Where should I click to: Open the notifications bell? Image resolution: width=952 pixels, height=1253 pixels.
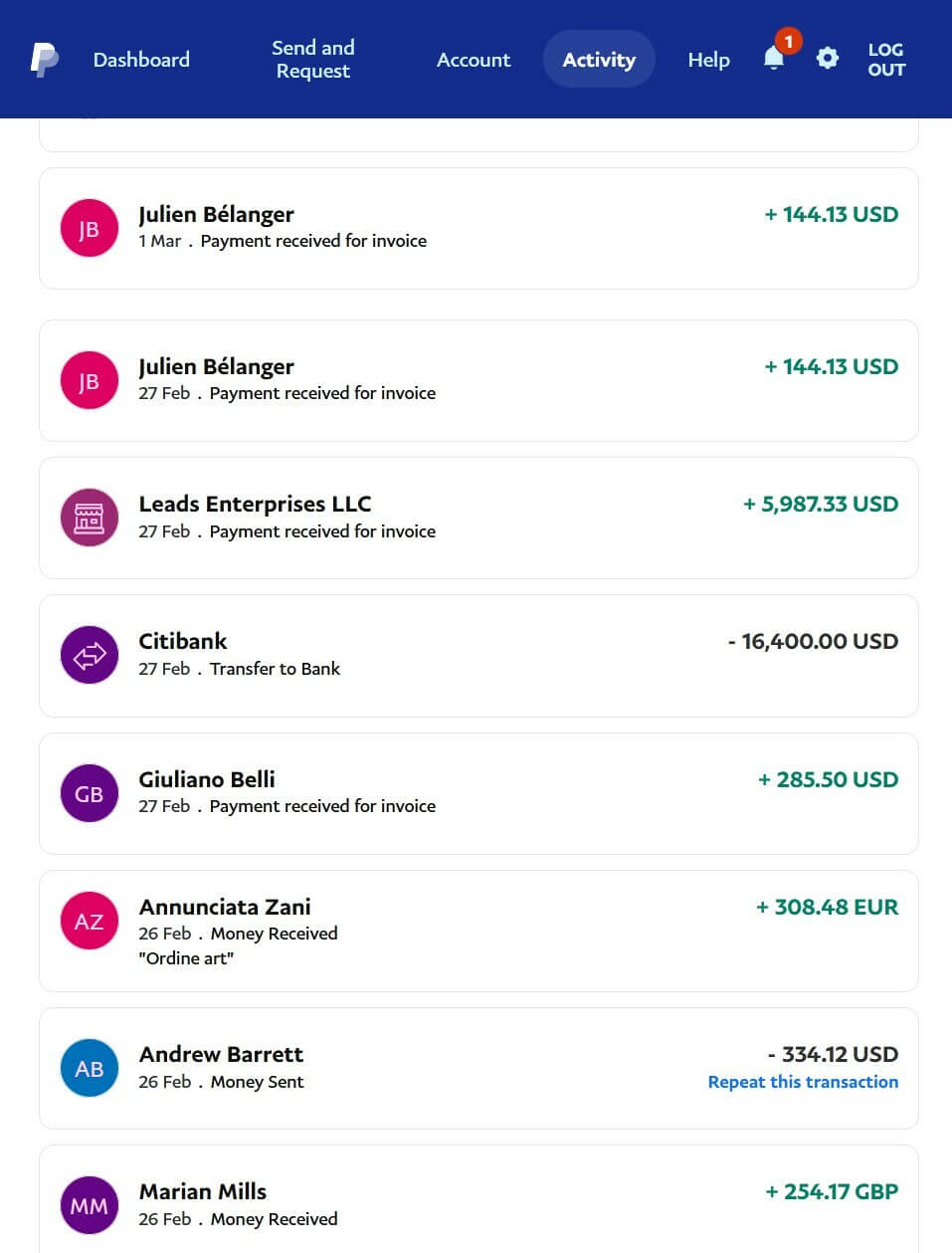[x=774, y=59]
